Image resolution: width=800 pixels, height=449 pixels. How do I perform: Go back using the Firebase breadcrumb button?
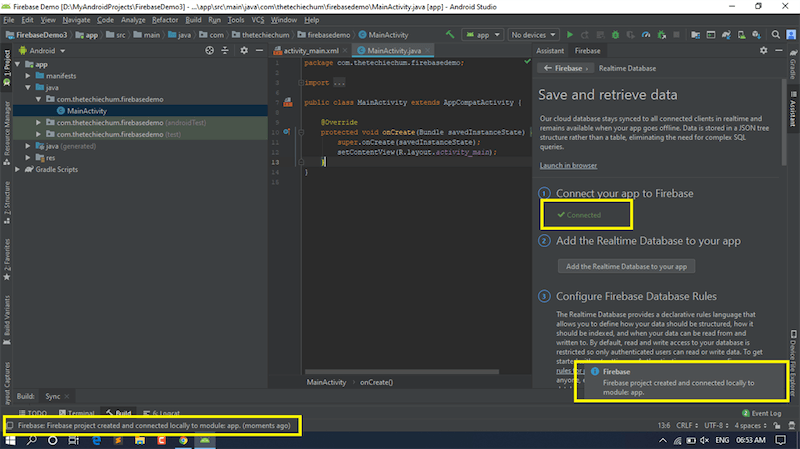[566, 68]
